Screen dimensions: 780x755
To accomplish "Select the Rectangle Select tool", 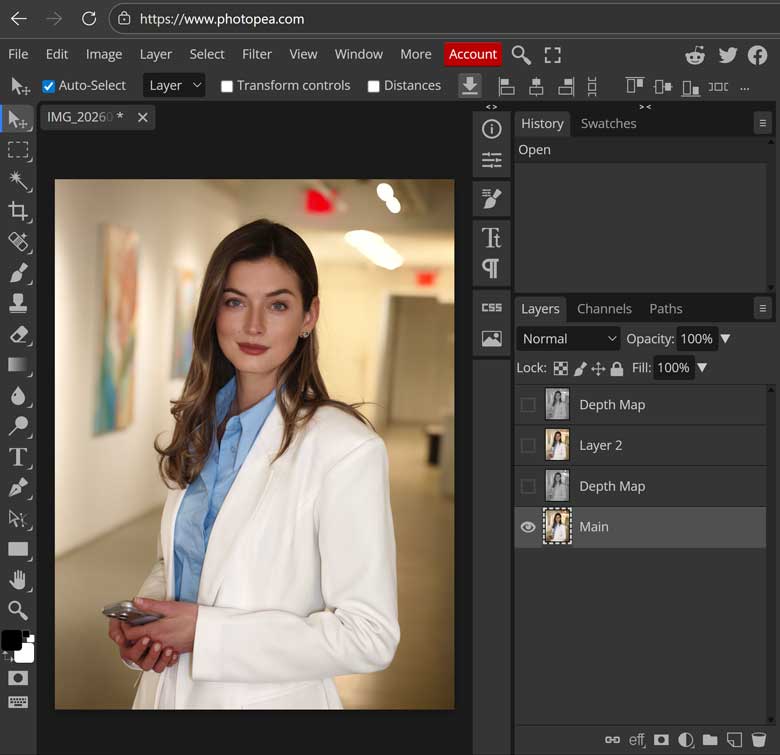I will tap(18, 150).
